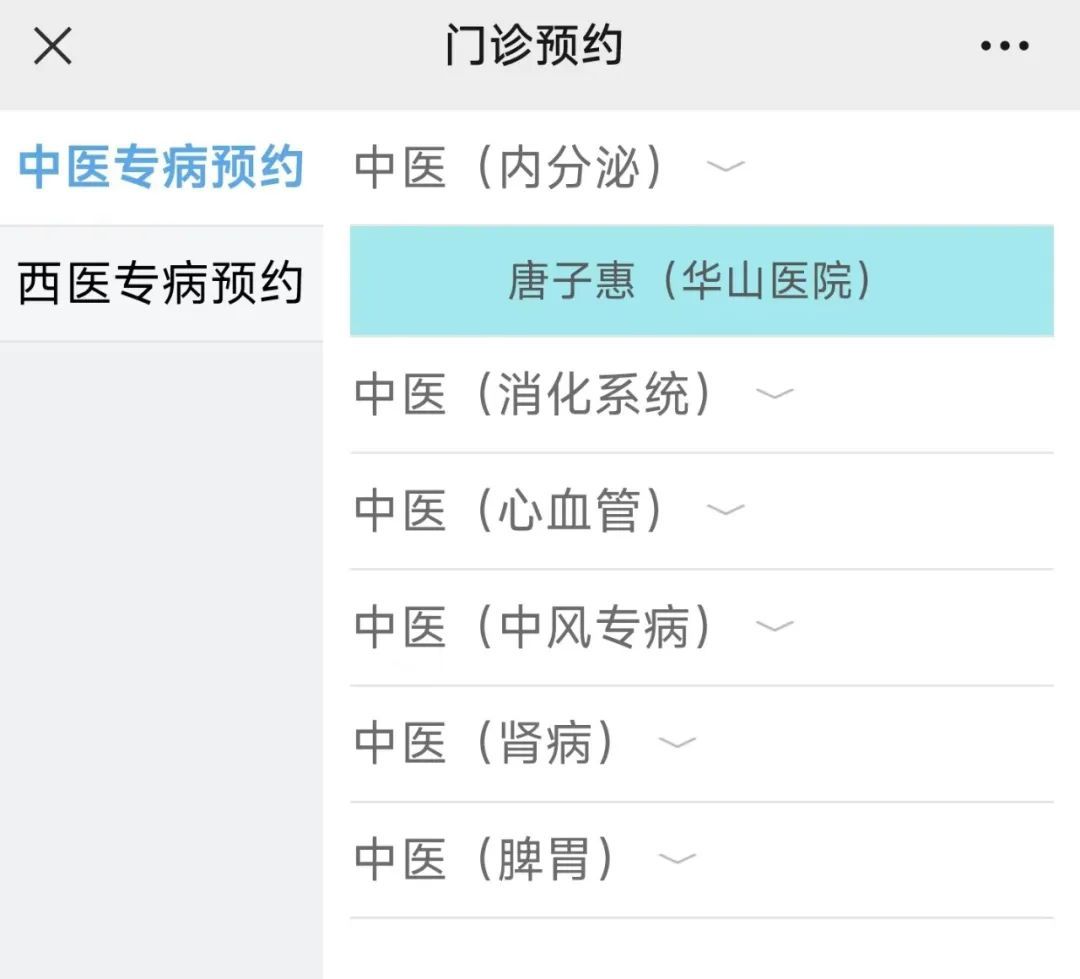Click blank white area below 中医（脾胃） row
Viewport: 1080px width, 979px height.
(700, 948)
